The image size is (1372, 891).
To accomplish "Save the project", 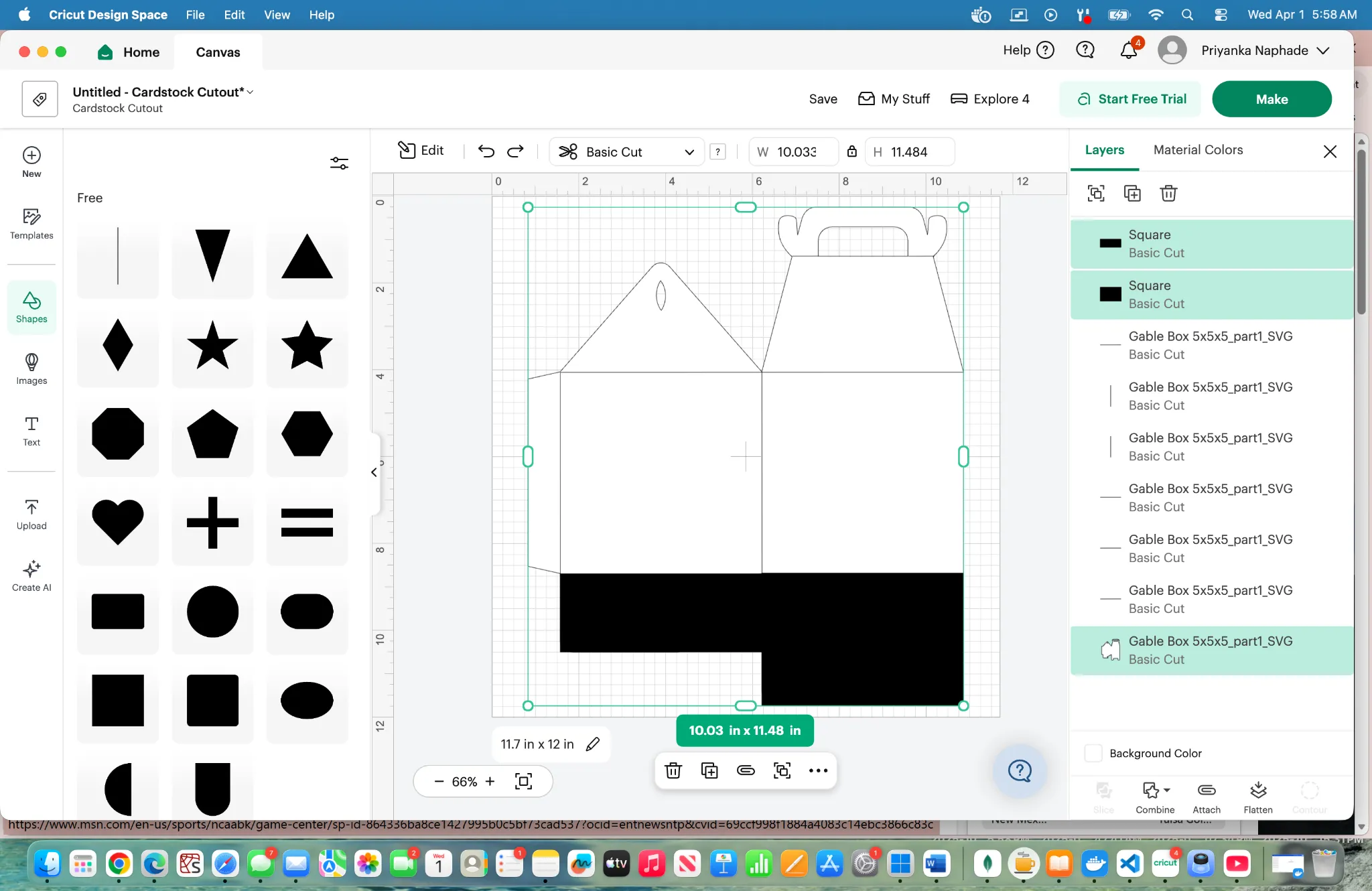I will [x=823, y=99].
